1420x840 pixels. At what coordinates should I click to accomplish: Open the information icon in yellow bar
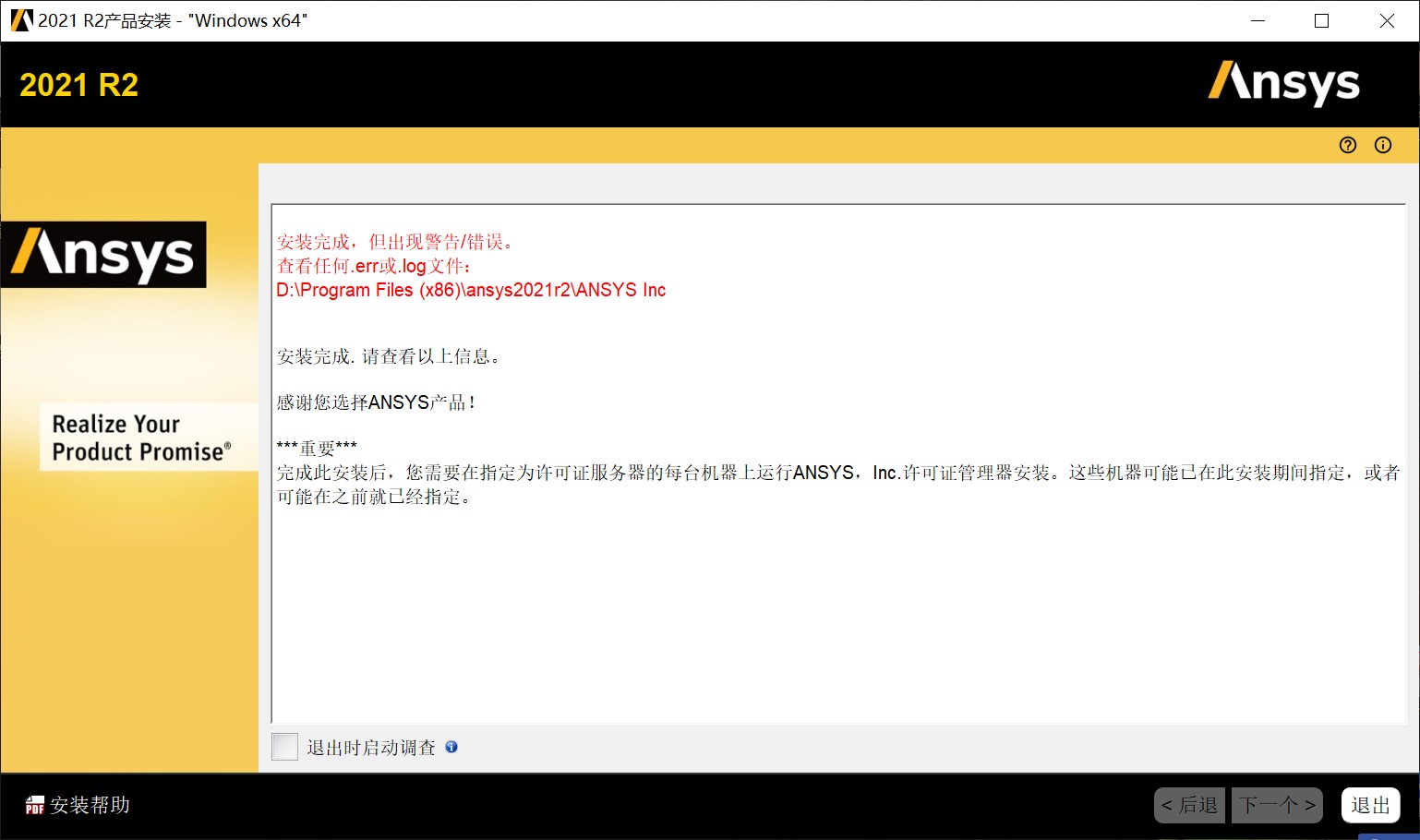pyautogui.click(x=1383, y=145)
